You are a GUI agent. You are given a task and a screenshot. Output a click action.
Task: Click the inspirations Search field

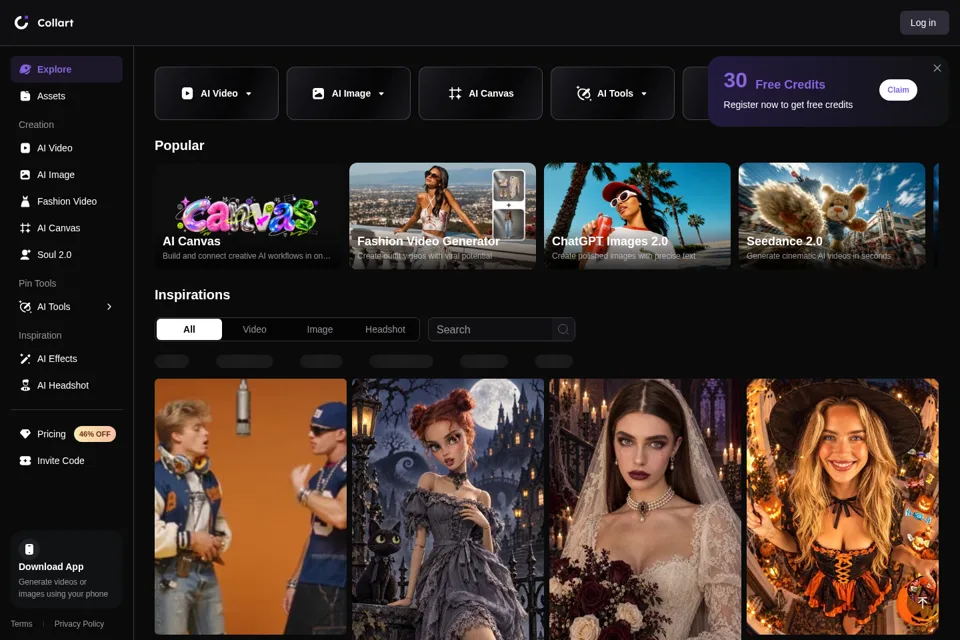point(501,329)
